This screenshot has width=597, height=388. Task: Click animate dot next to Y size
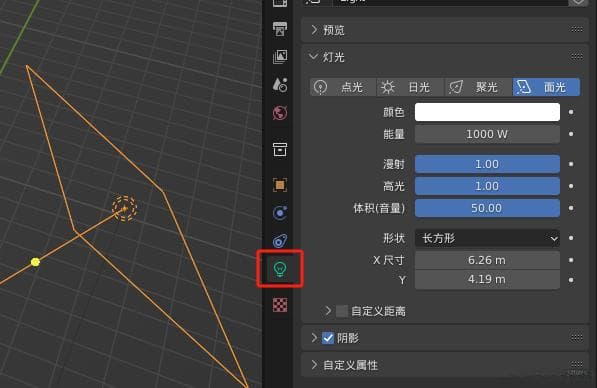coord(571,280)
